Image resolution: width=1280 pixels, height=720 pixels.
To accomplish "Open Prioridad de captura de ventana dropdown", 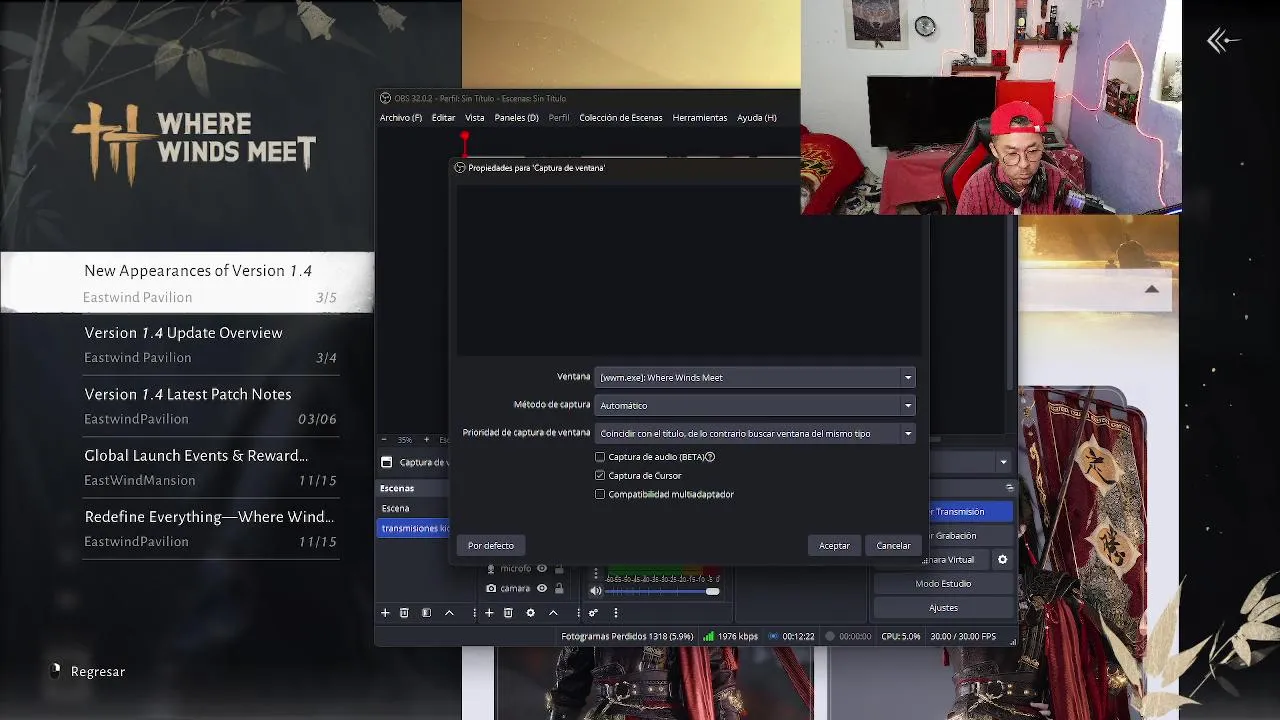I will 755,434.
